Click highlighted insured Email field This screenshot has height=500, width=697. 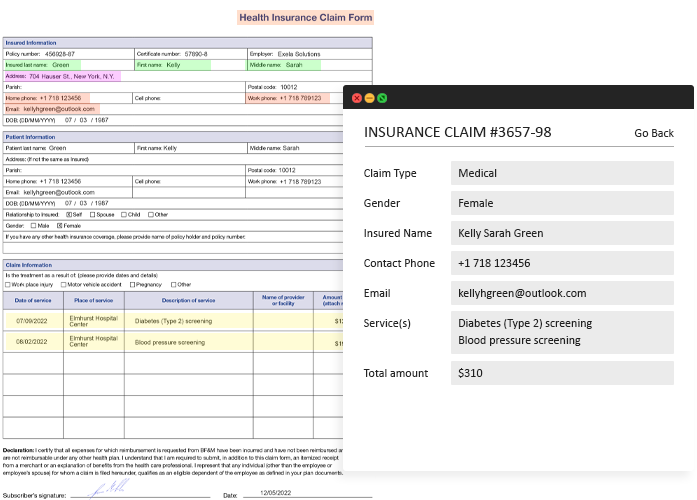coord(52,109)
